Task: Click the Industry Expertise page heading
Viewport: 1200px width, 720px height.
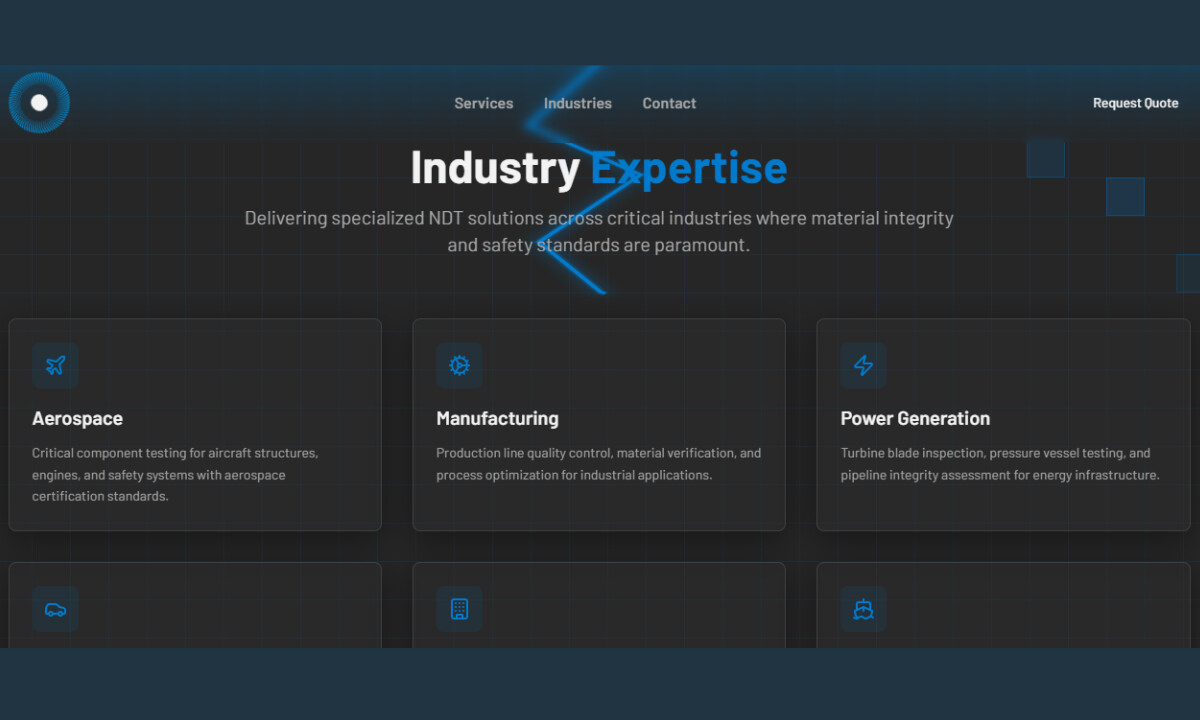Action: pos(598,167)
